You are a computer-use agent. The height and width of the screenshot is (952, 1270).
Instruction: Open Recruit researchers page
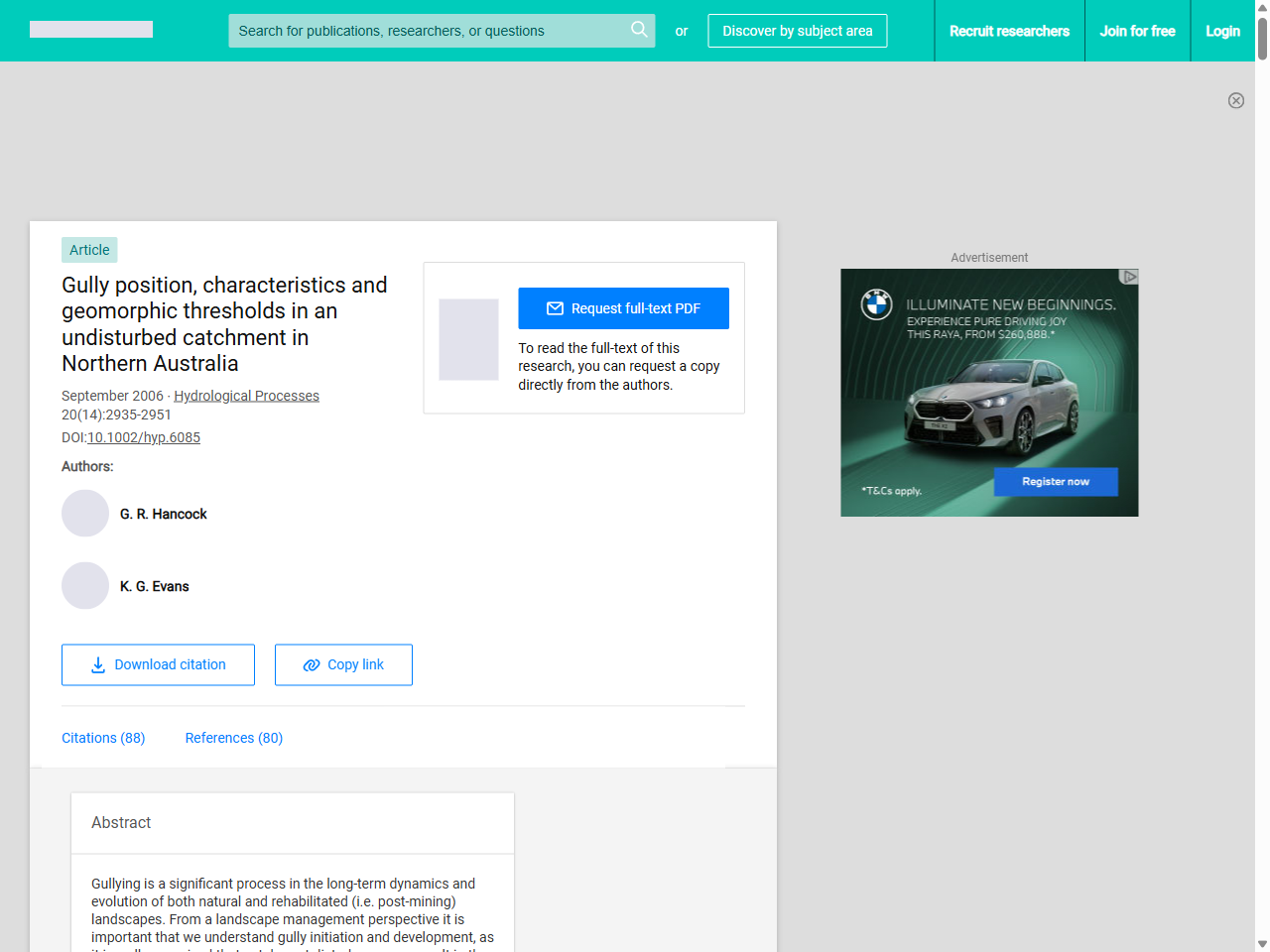coord(1009,31)
